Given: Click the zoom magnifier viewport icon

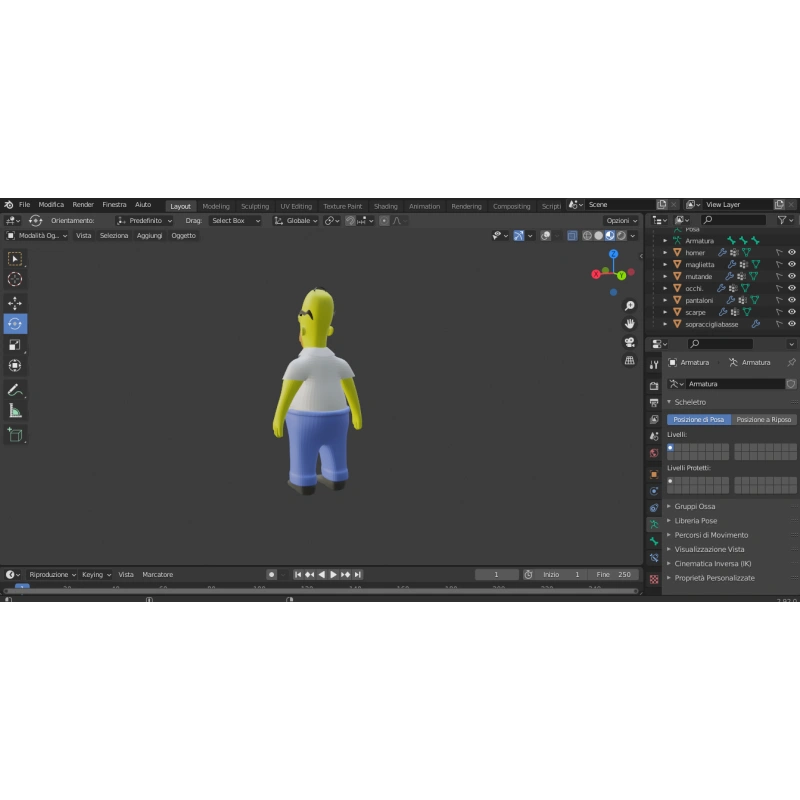Looking at the screenshot, I should (630, 306).
